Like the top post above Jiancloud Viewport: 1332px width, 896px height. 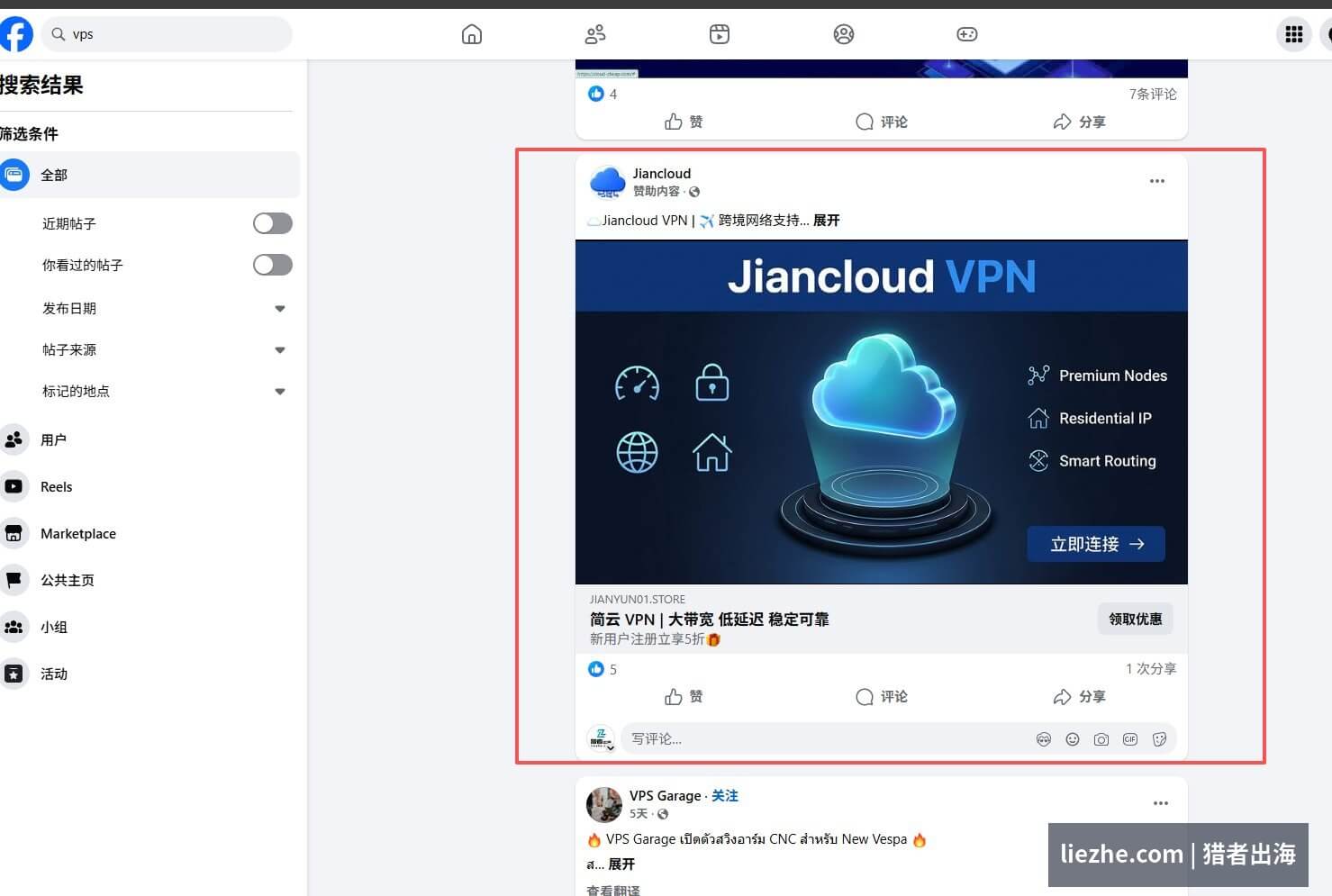pos(684,122)
